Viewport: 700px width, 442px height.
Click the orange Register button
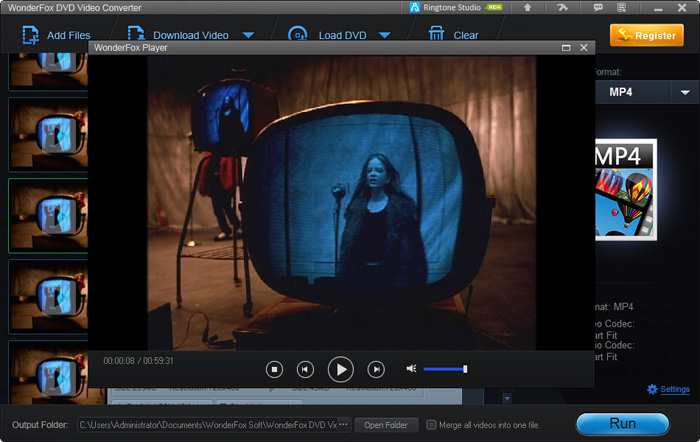click(646, 35)
